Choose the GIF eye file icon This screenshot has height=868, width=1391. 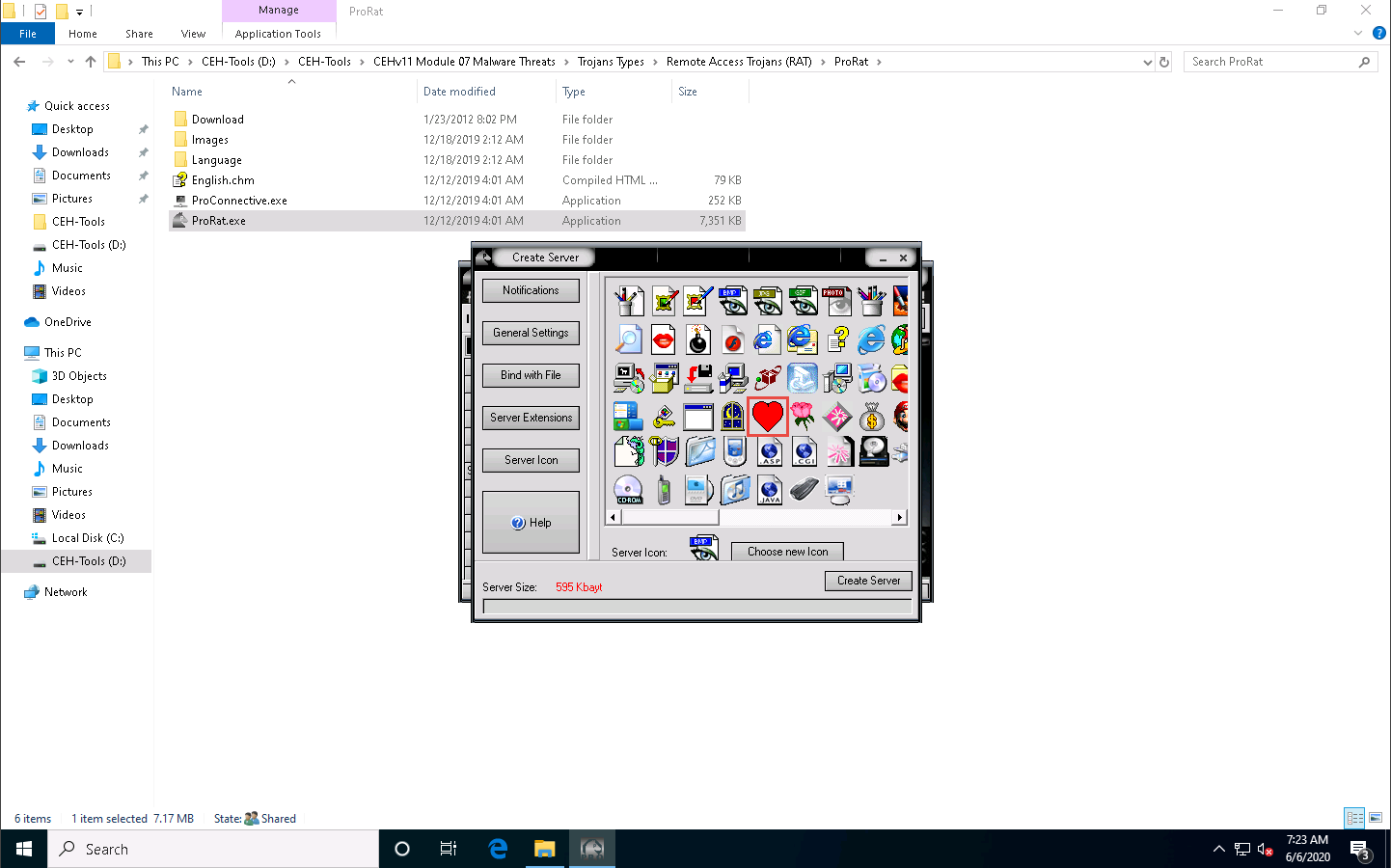tap(803, 301)
